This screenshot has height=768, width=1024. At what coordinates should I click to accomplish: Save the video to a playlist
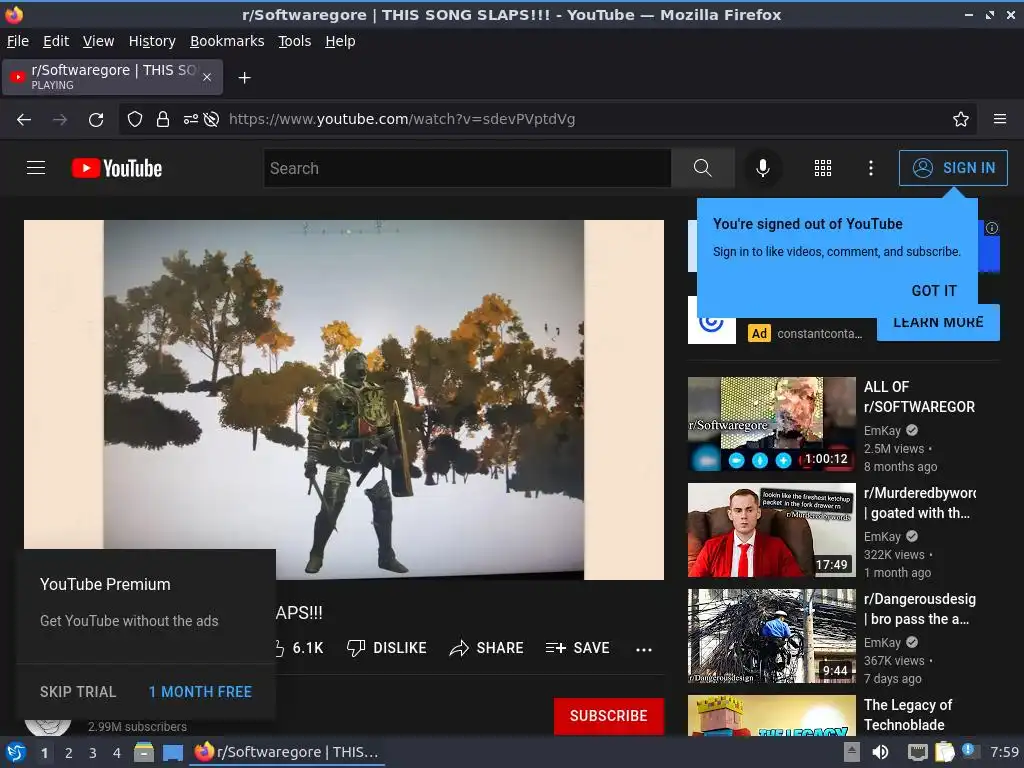(x=577, y=648)
